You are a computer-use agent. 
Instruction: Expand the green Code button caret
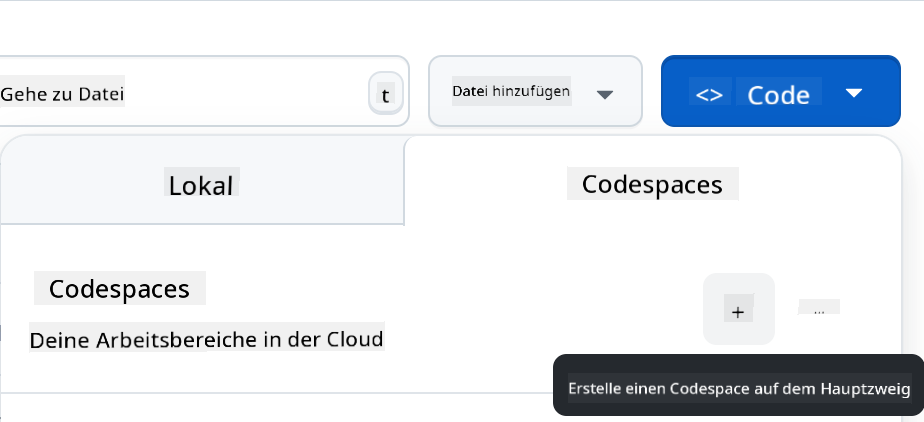(853, 93)
